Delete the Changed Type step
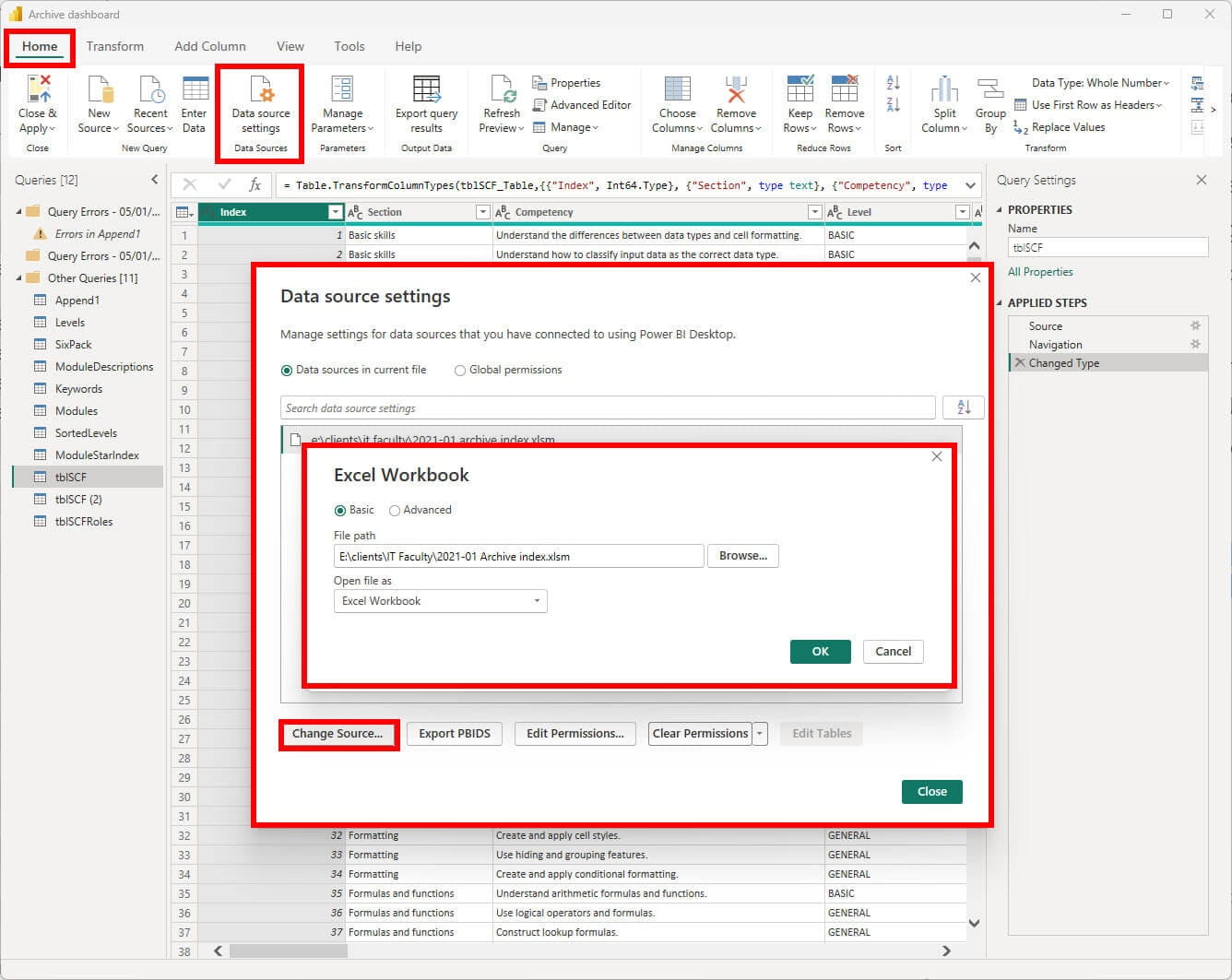This screenshot has width=1232, height=980. (1019, 363)
